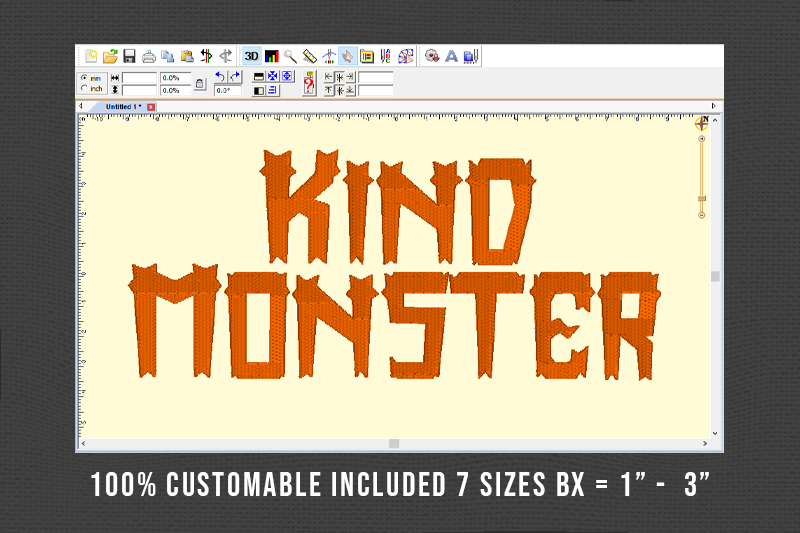Rotate left with counterclockwise arrow
Image resolution: width=800 pixels, height=533 pixels.
tap(220, 77)
